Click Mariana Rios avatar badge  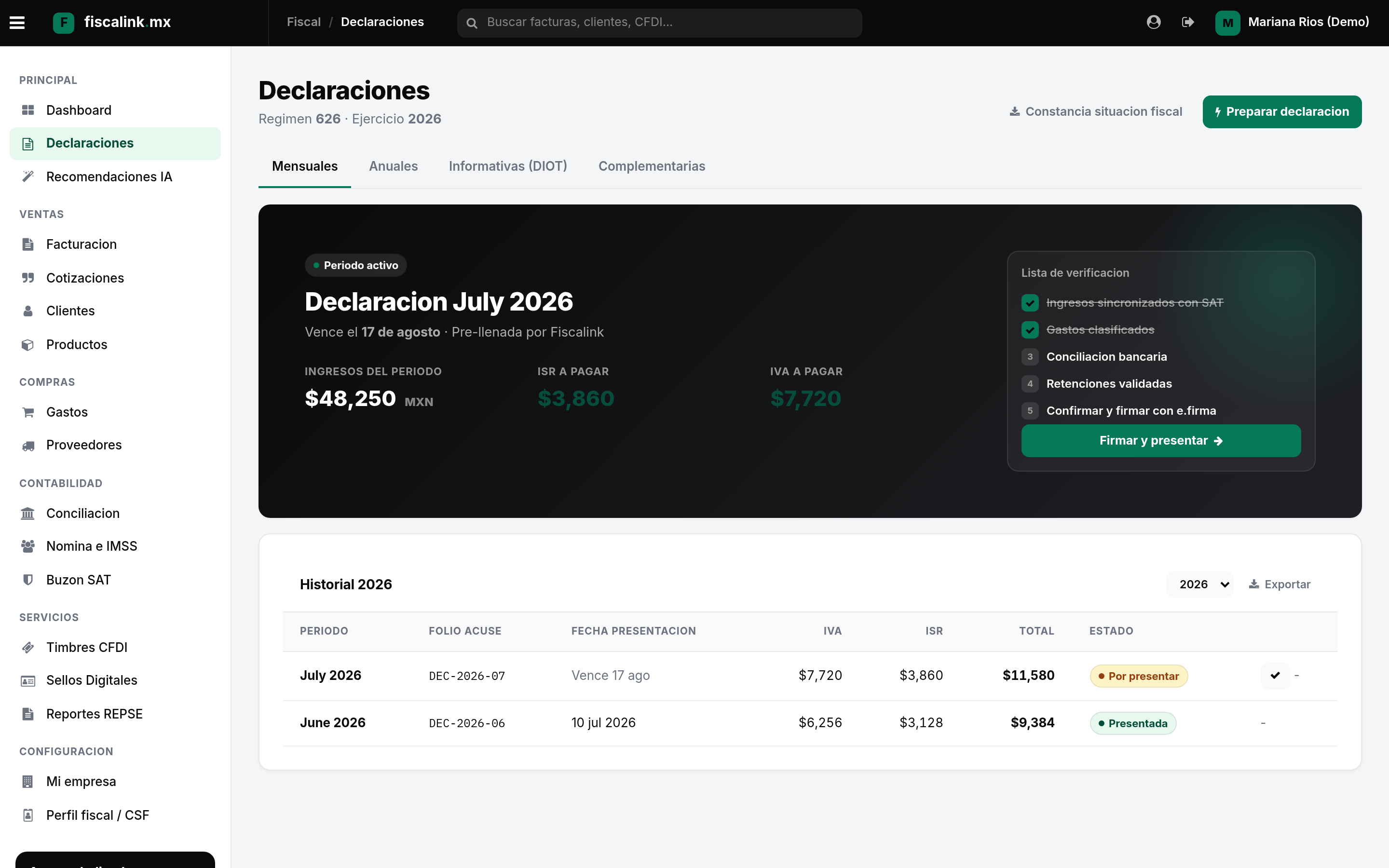point(1227,22)
